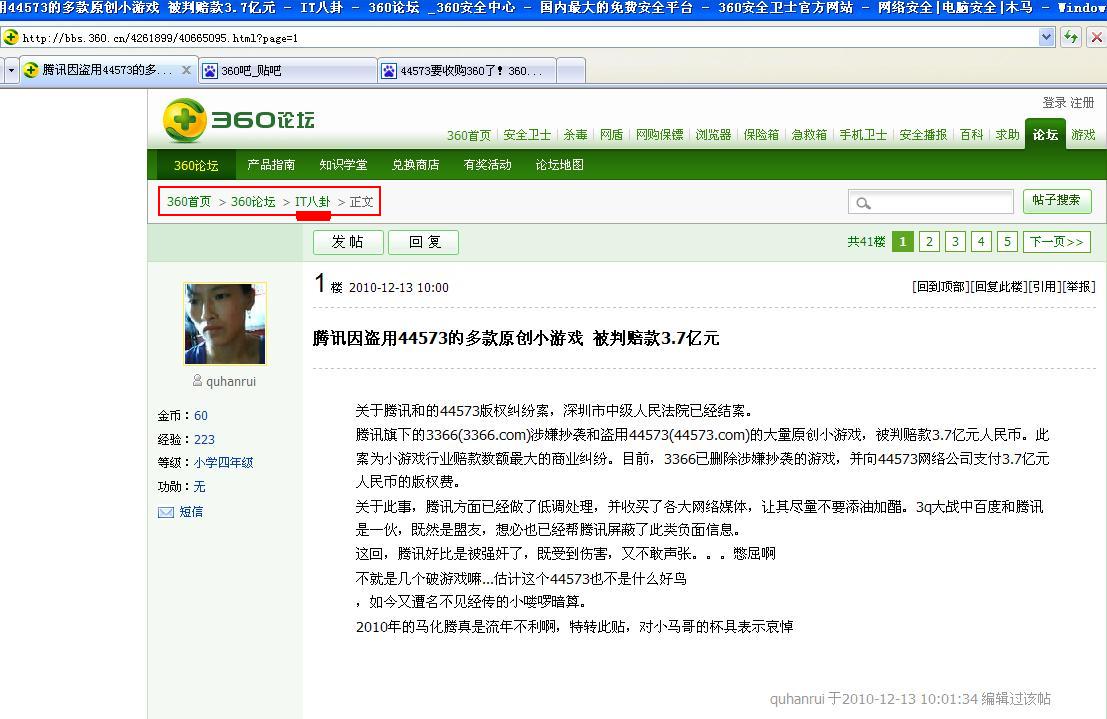Open 手机卫士 in top navigation
This screenshot has width=1107, height=719.
(863, 134)
